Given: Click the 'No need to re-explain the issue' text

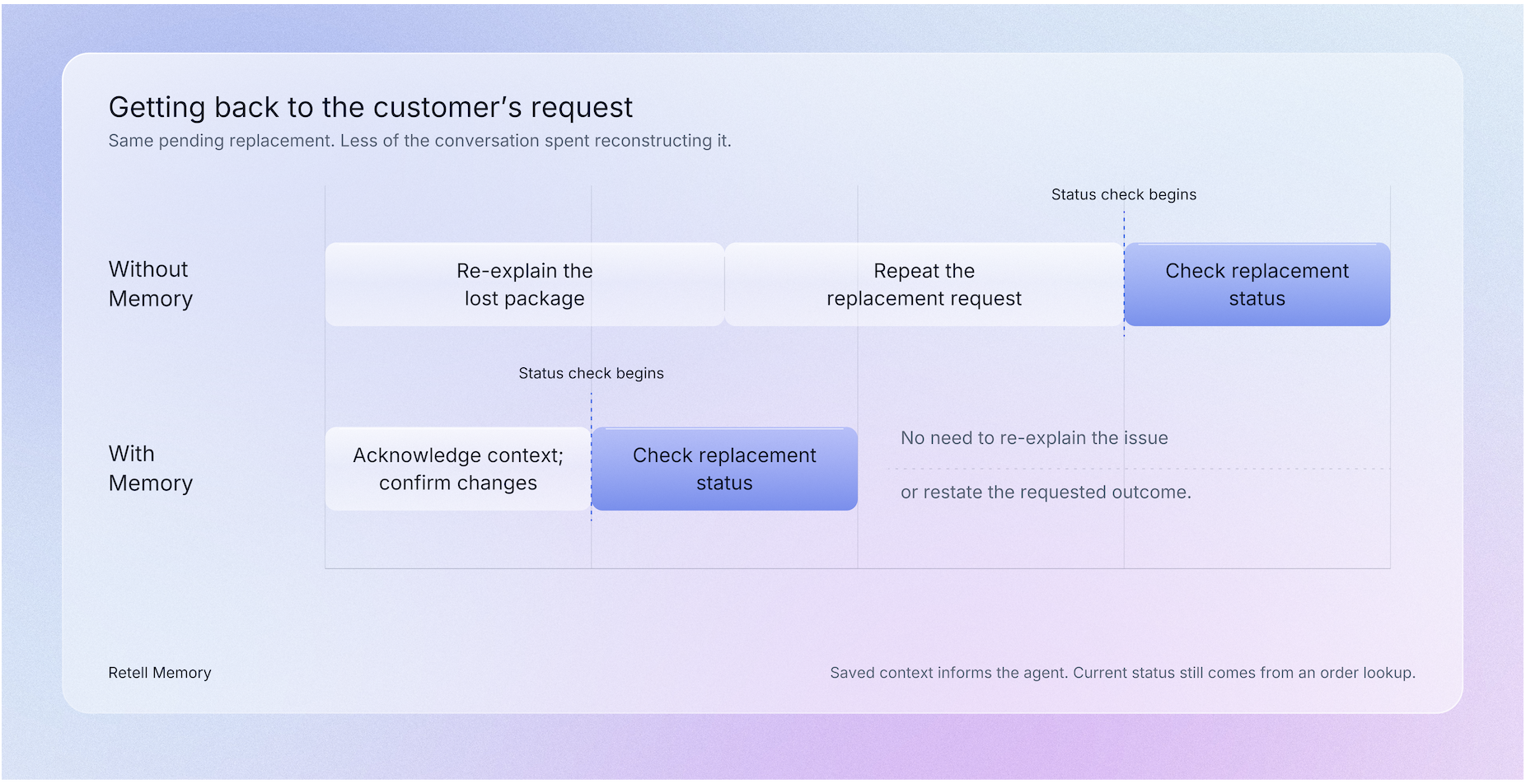Looking at the screenshot, I should coord(1034,438).
